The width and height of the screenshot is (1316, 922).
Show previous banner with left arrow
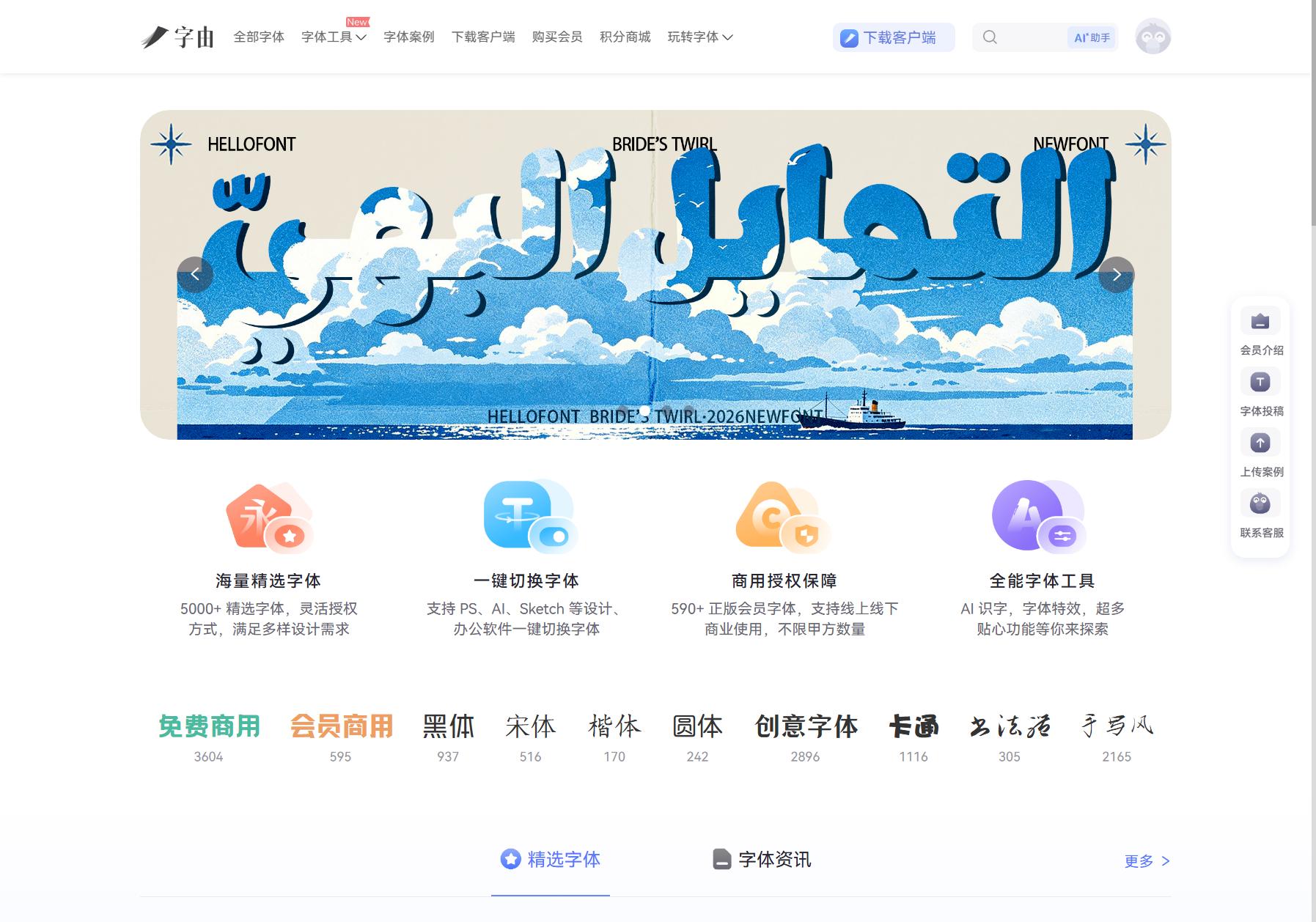point(195,275)
